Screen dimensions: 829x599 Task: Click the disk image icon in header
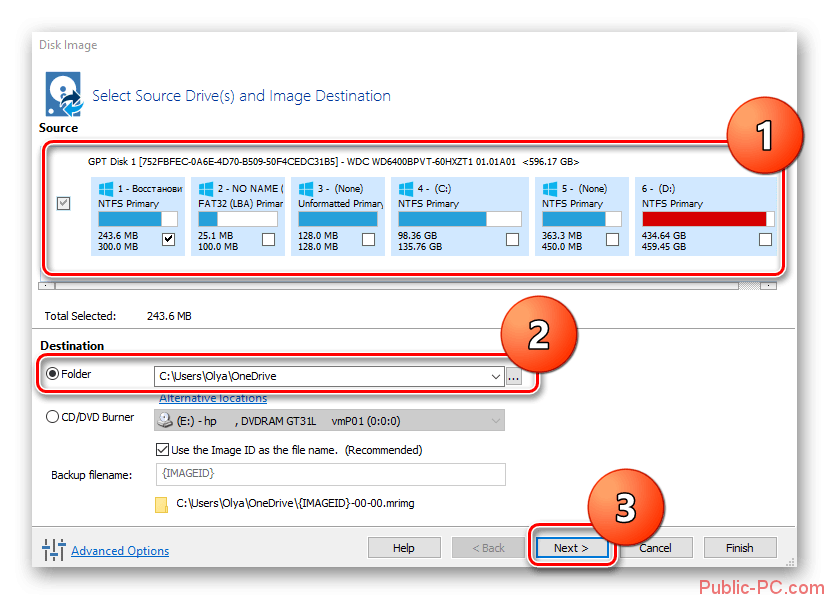[x=63, y=96]
